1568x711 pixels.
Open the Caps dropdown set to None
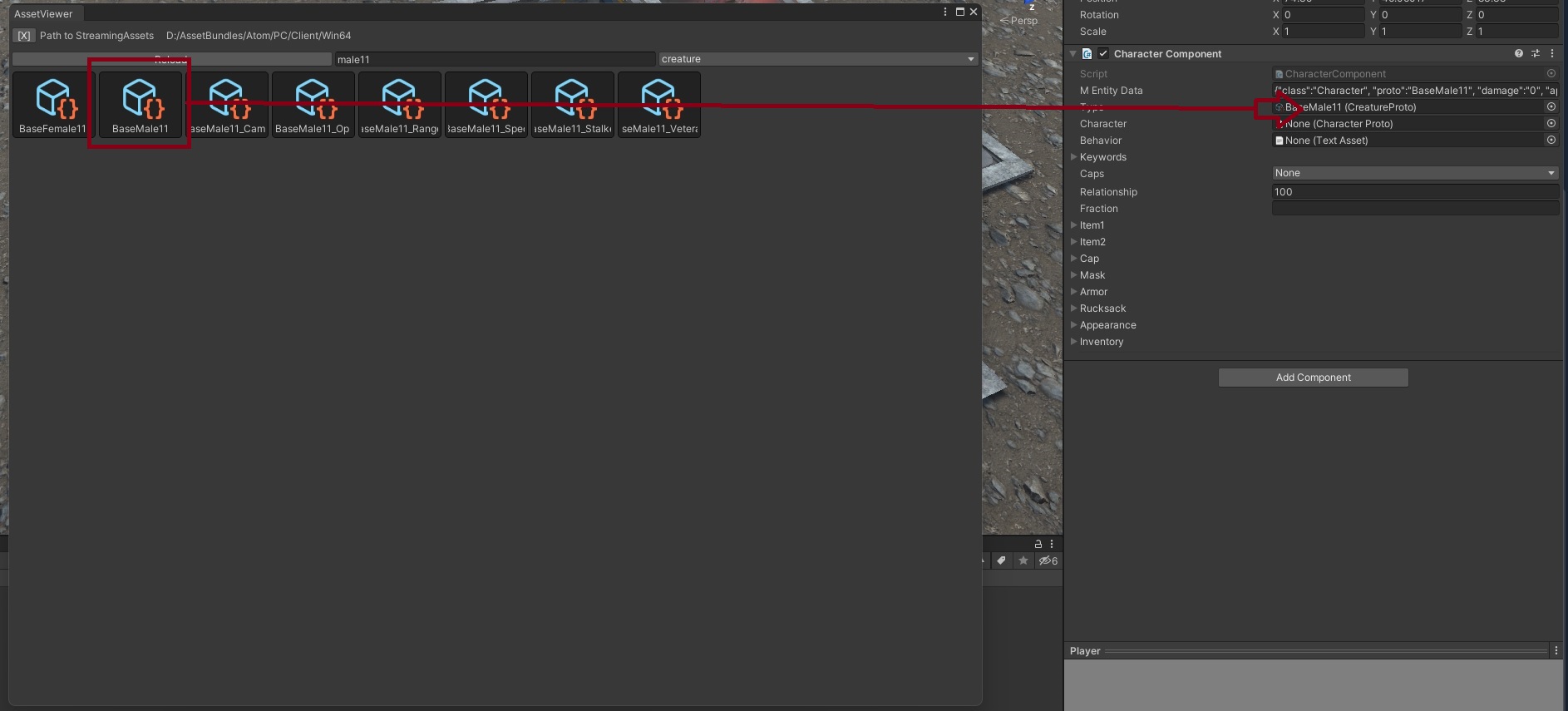1415,173
